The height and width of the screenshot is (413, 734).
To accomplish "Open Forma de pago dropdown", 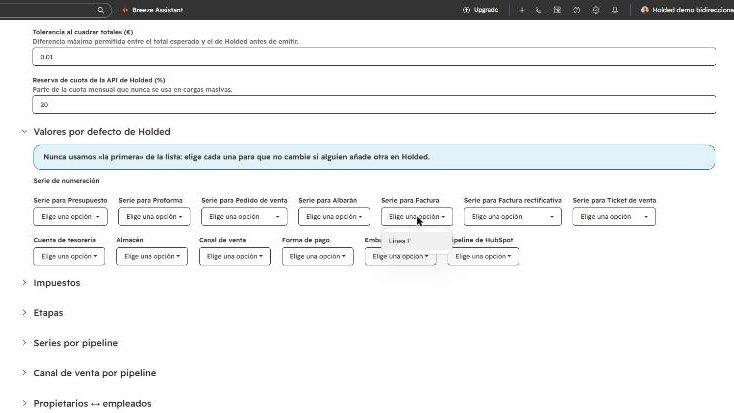I will pyautogui.click(x=317, y=257).
